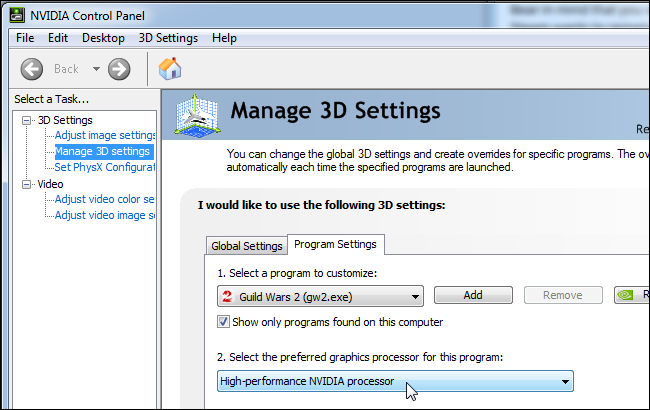Switch to the Global Settings tab

[247, 246]
